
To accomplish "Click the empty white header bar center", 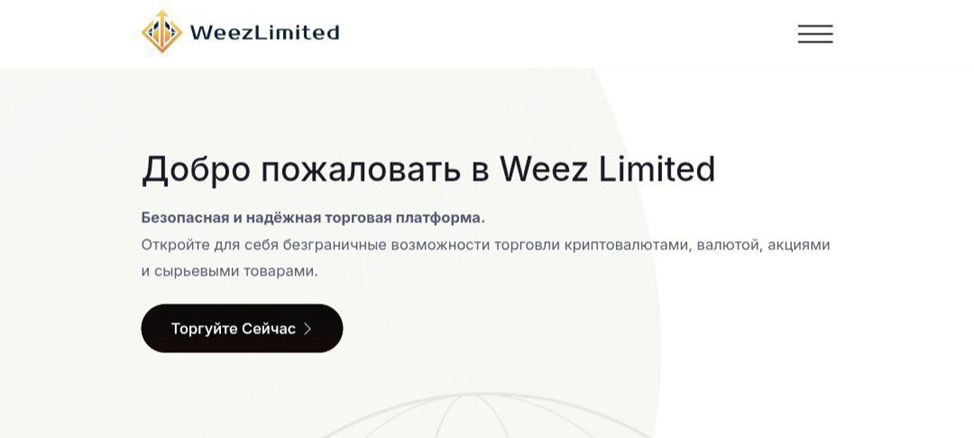I will [x=560, y=34].
